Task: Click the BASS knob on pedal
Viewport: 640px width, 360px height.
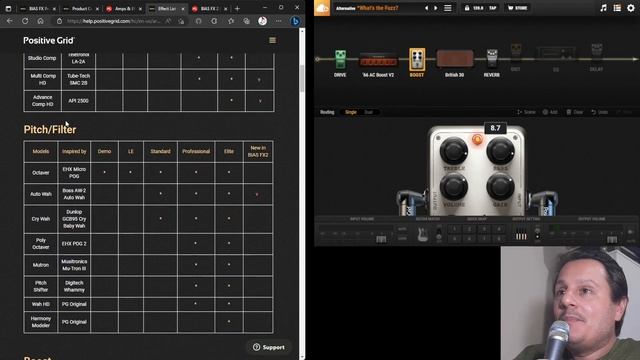Action: [x=500, y=151]
